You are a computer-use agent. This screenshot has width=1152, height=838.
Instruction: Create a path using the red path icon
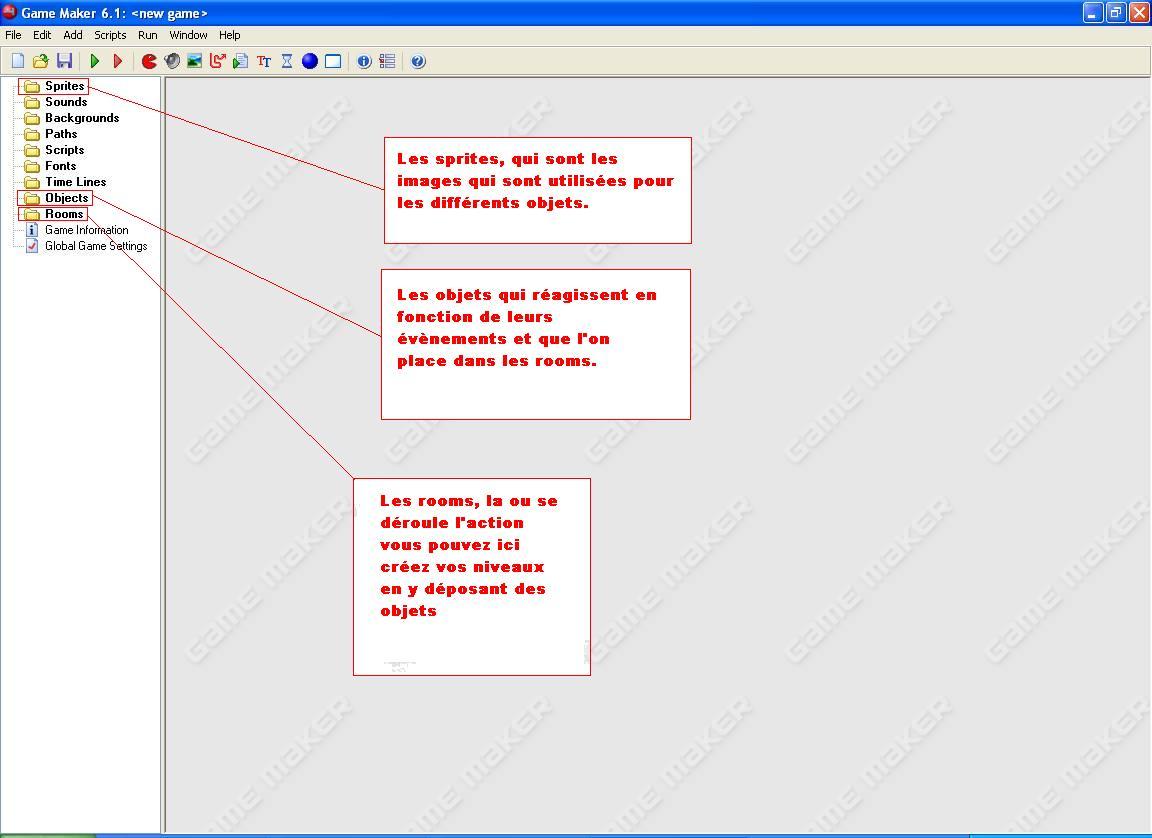point(217,61)
